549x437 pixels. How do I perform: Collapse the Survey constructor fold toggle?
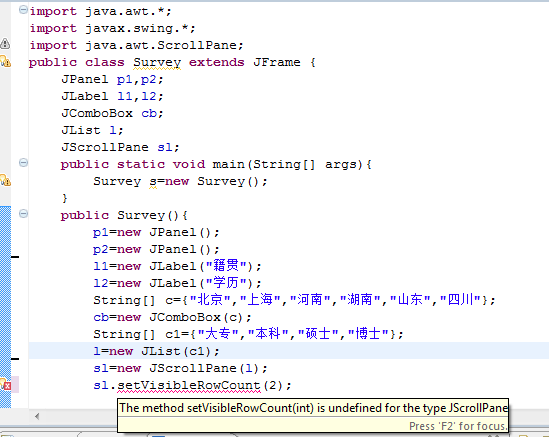coord(23,214)
